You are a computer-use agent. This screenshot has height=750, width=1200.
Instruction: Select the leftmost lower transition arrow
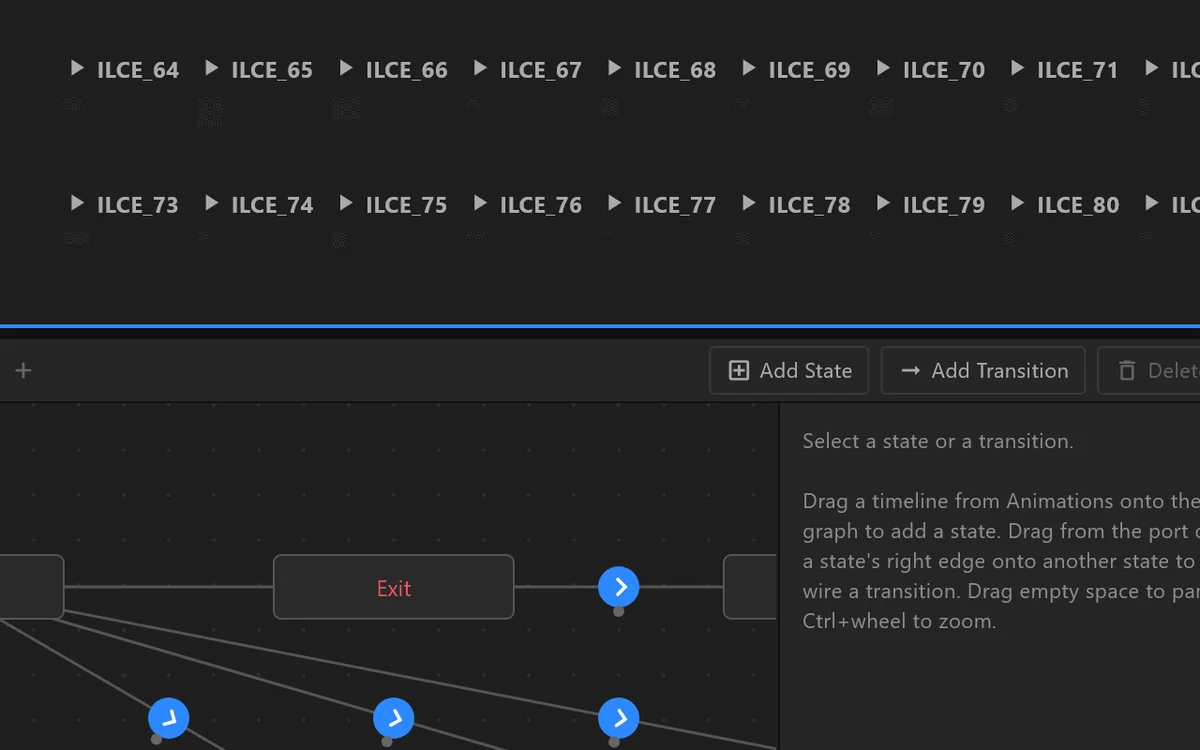click(x=169, y=718)
